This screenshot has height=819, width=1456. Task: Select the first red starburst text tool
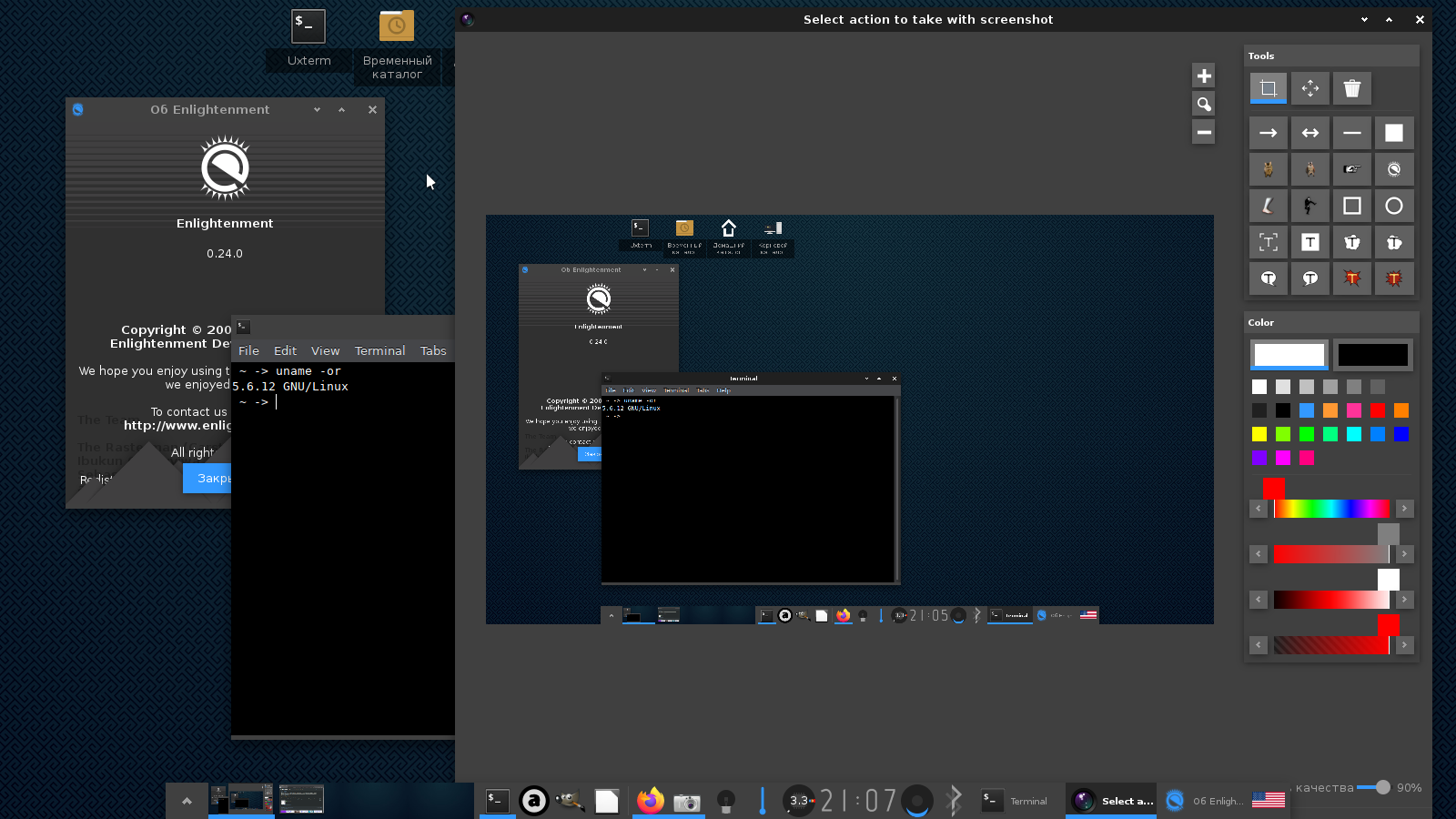click(x=1351, y=278)
